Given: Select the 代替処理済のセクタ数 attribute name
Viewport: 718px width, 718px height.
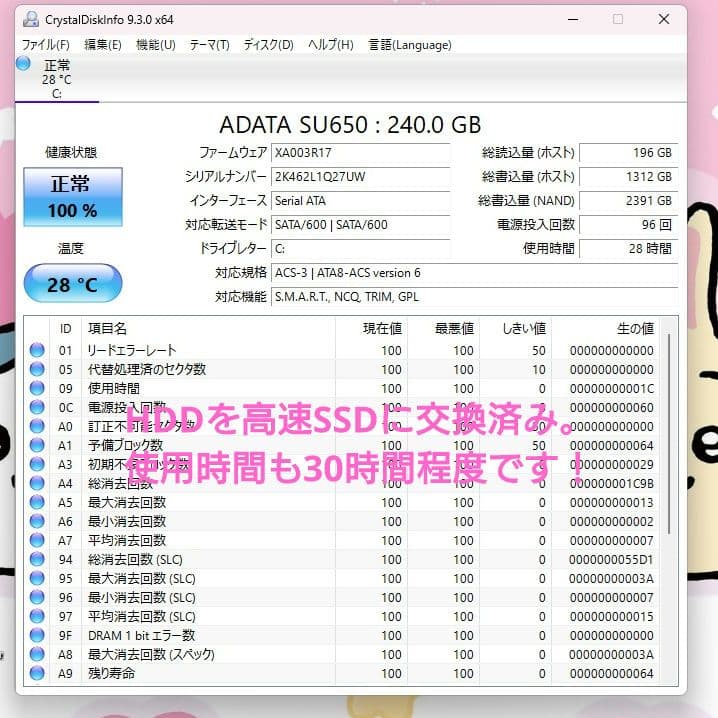Looking at the screenshot, I should click(147, 369).
